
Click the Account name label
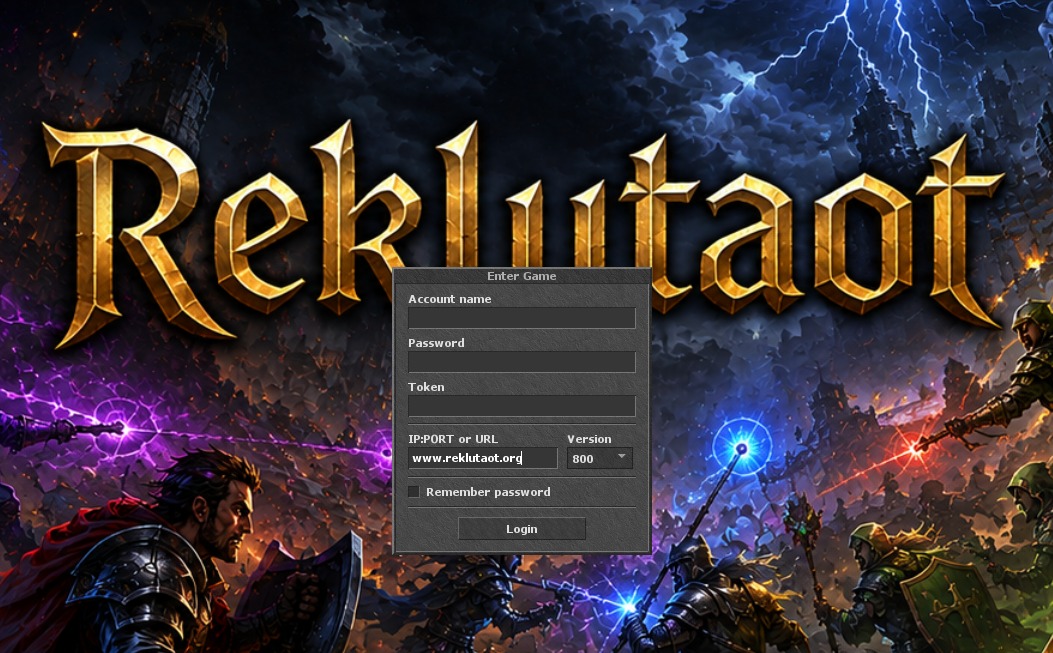[x=449, y=299]
